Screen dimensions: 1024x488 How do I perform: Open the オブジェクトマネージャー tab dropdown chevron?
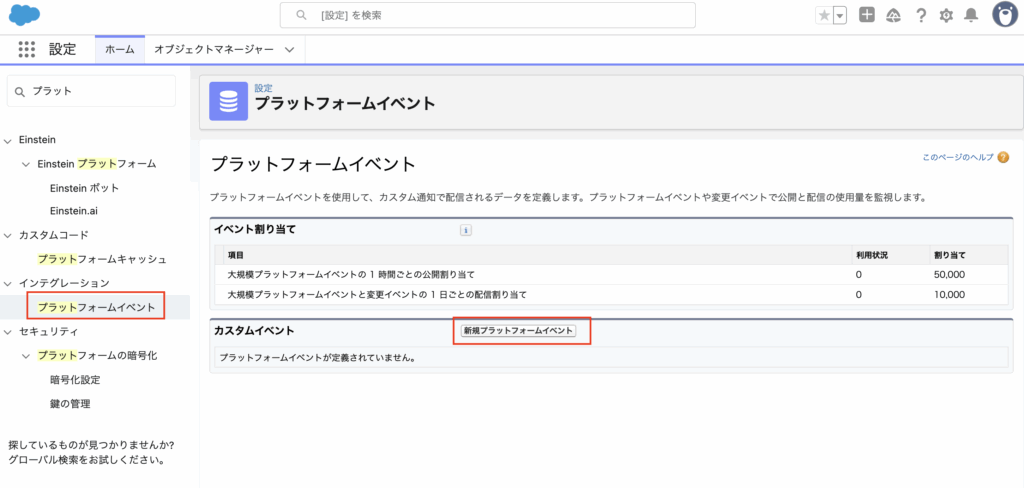[x=289, y=49]
